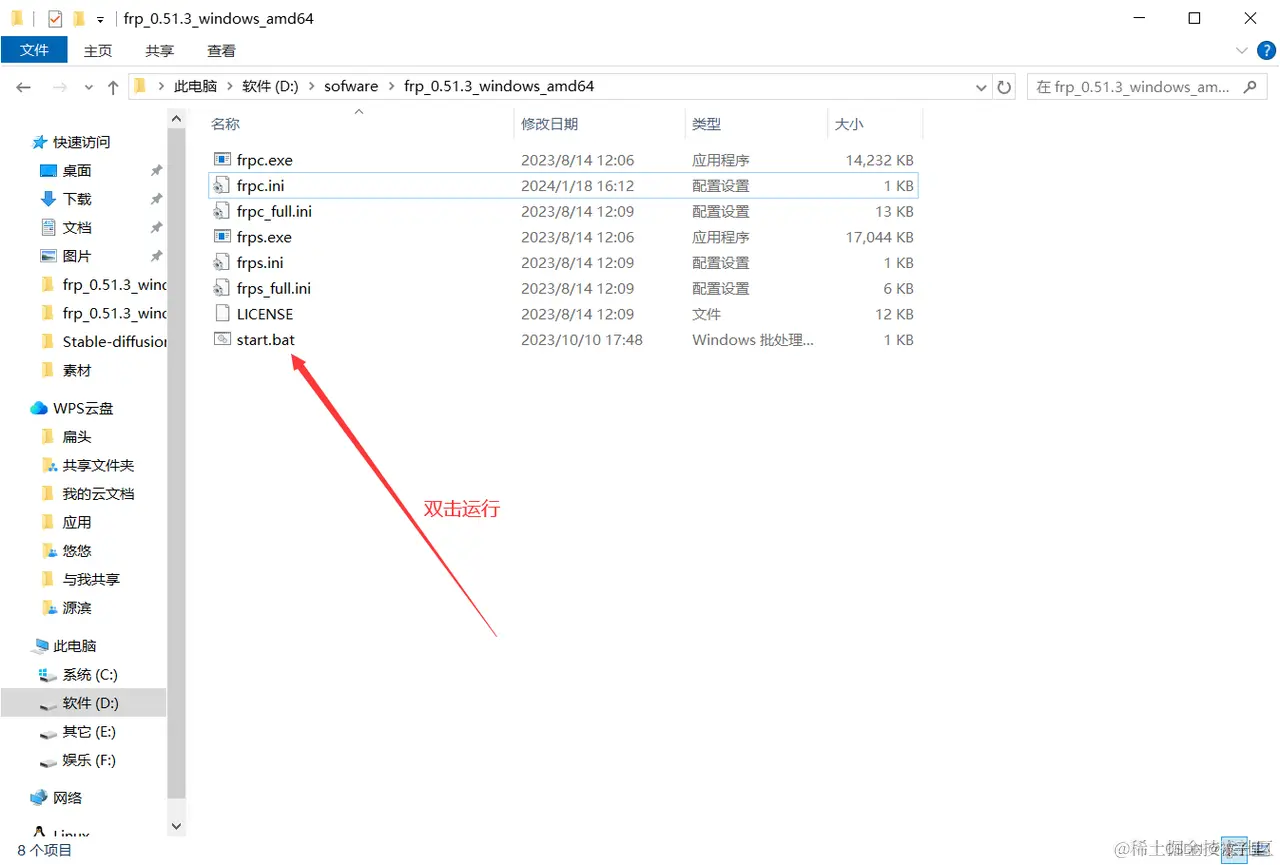The height and width of the screenshot is (865, 1280).
Task: Go back with the back arrow
Action: pyautogui.click(x=23, y=87)
